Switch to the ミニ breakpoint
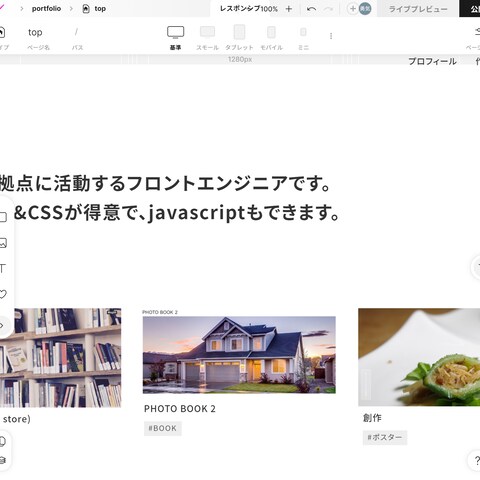Screen dimensions: 480x480 pos(303,32)
